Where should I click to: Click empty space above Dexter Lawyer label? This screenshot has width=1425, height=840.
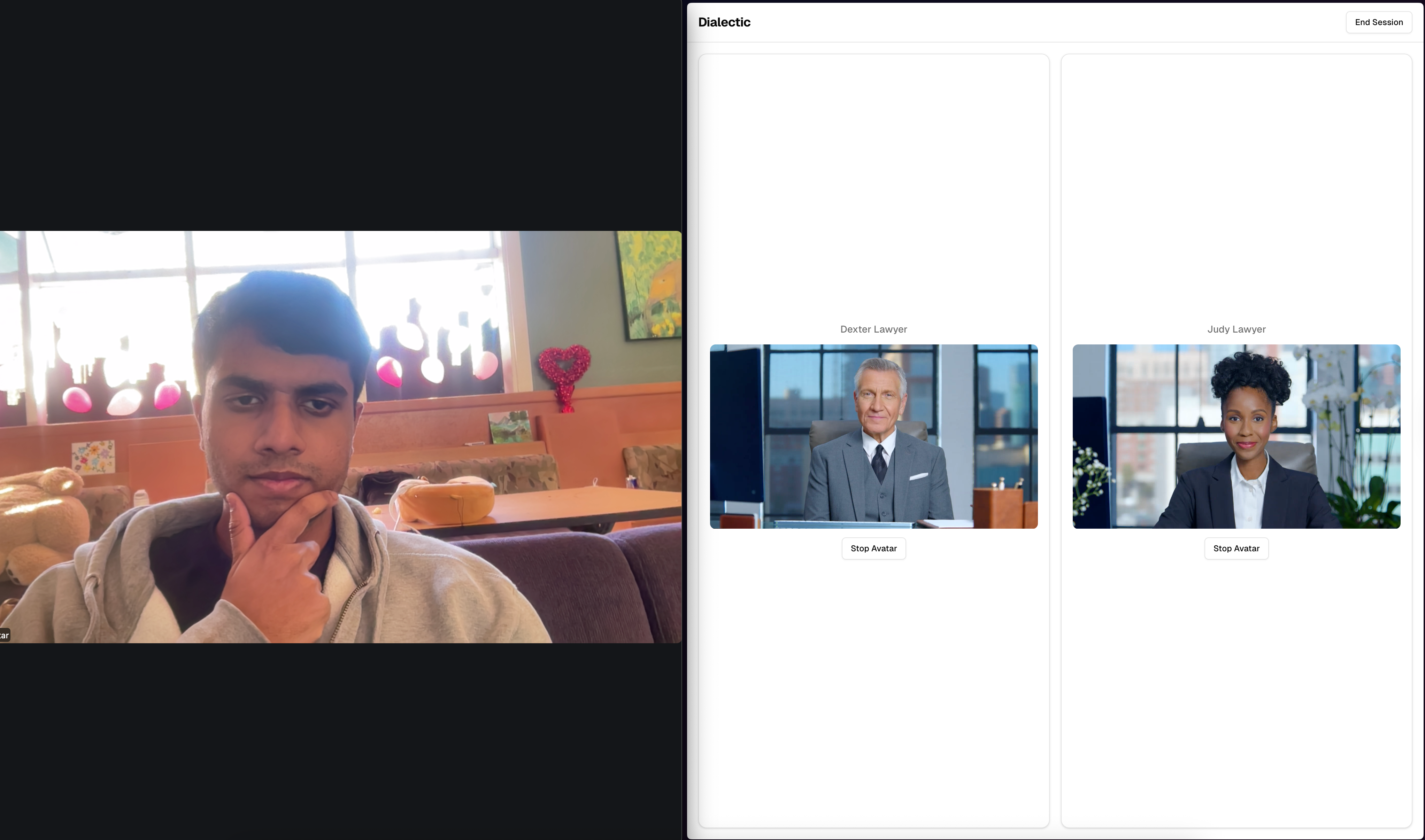click(873, 187)
